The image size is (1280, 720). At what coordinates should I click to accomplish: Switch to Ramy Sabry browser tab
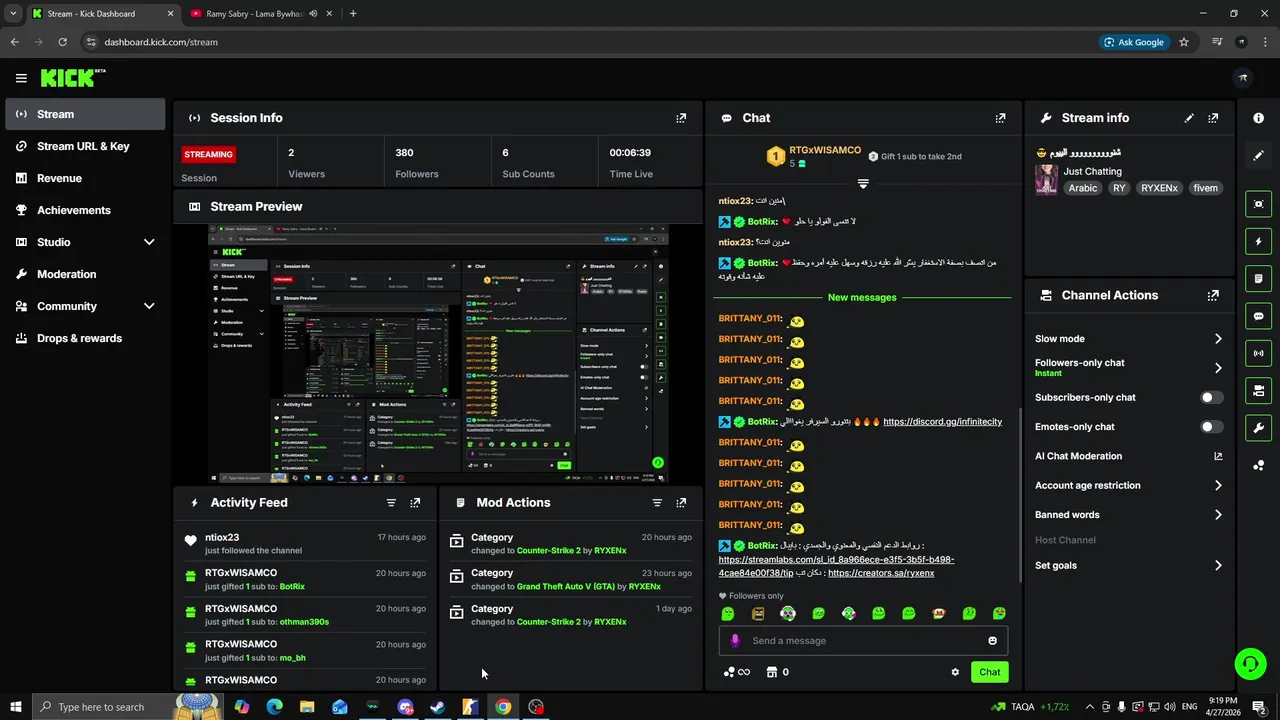(260, 14)
